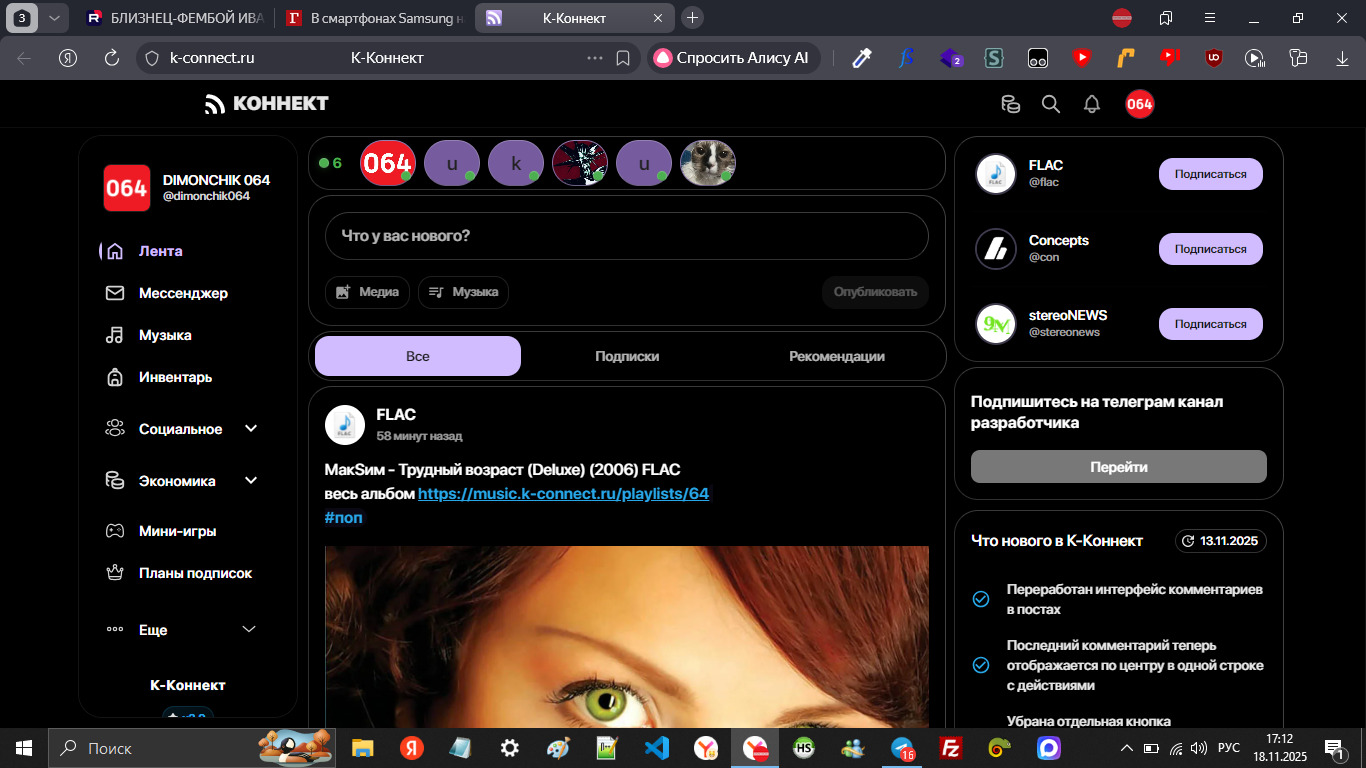Subscribe to stereoNEWS channel

pyautogui.click(x=1210, y=324)
